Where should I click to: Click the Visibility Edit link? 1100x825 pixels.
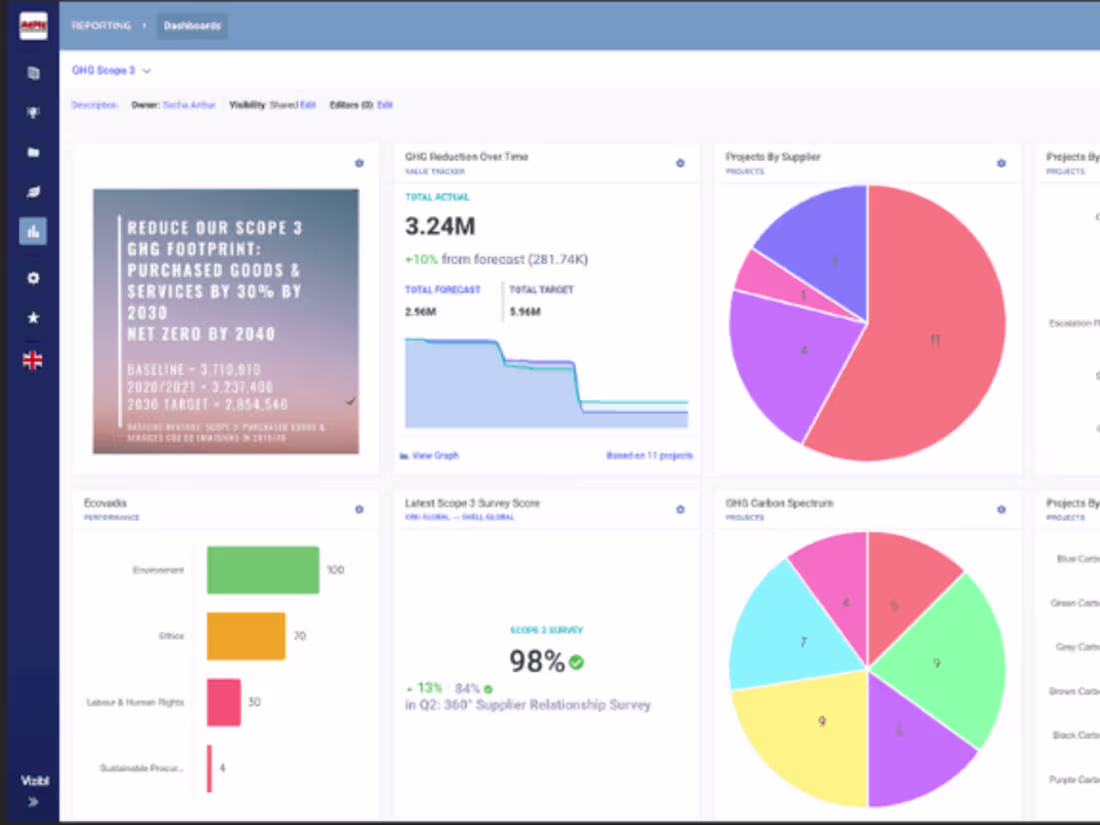coord(308,105)
